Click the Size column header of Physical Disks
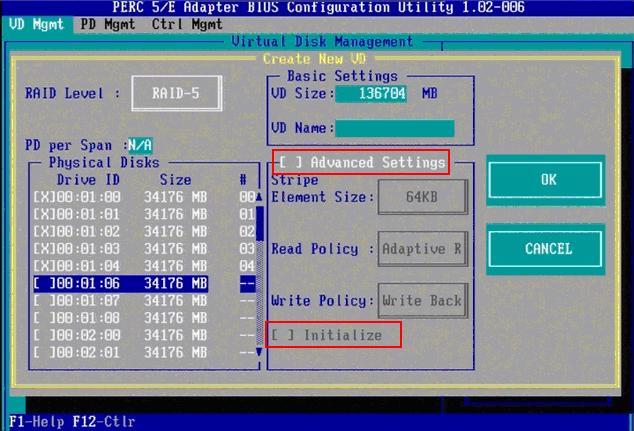The height and width of the screenshot is (431, 634). (175, 180)
